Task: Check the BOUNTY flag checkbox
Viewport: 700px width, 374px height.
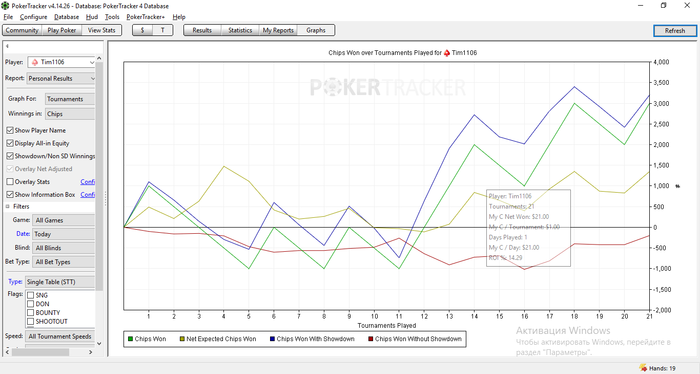Action: tap(30, 312)
